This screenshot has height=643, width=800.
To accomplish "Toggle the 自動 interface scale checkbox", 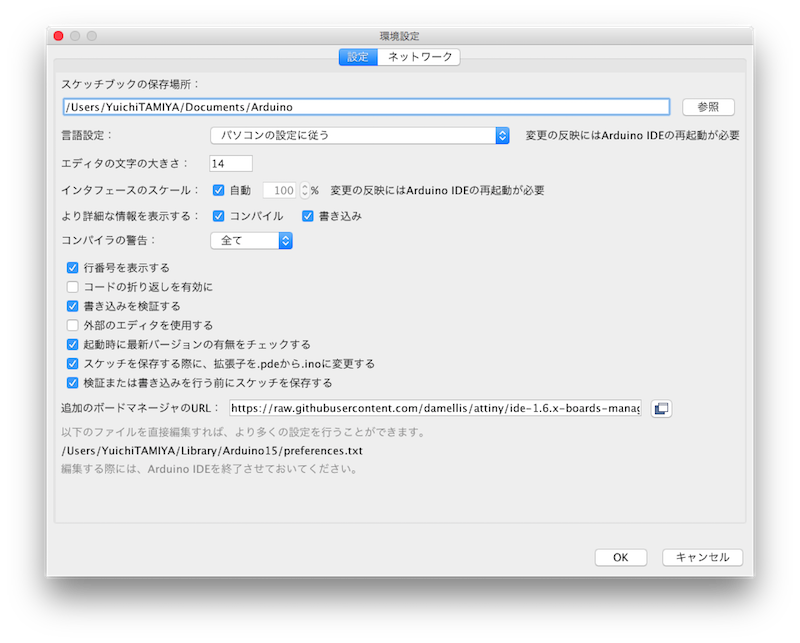I will click(218, 190).
